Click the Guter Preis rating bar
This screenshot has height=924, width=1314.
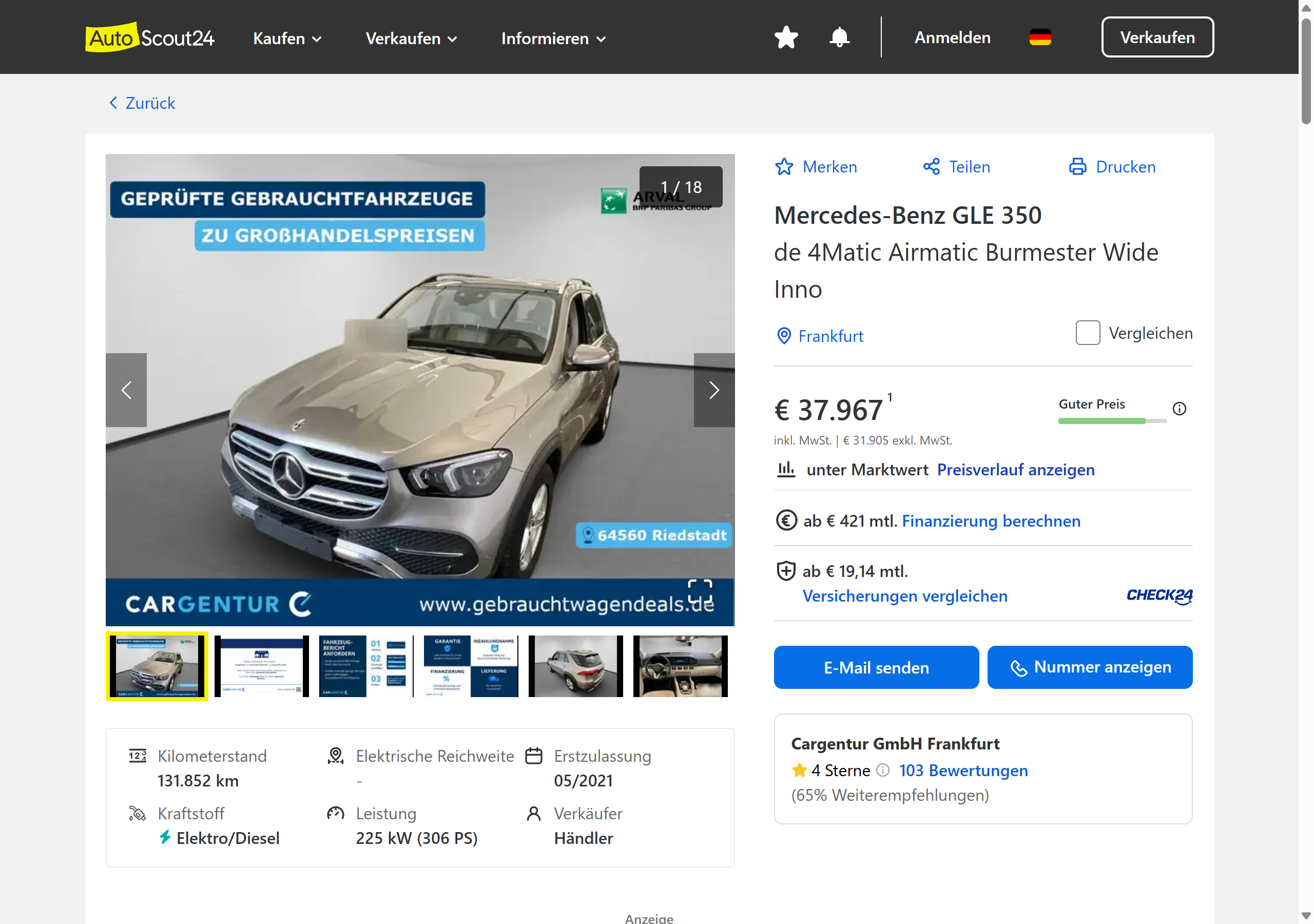(x=1112, y=421)
